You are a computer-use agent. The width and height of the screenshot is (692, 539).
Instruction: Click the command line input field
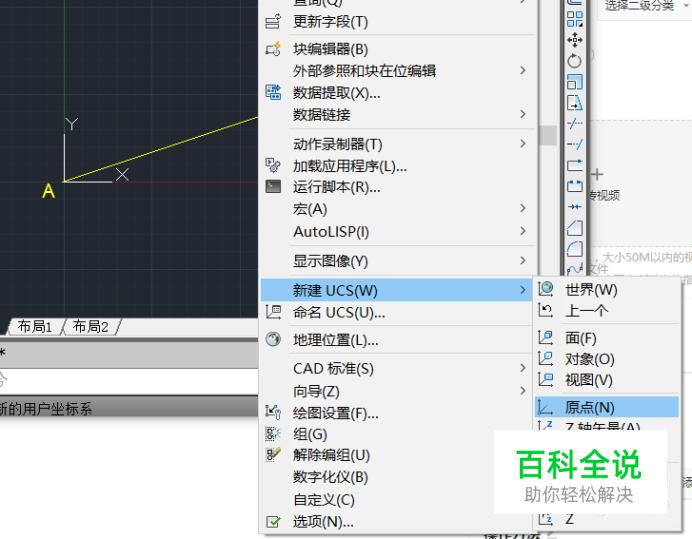(129, 381)
